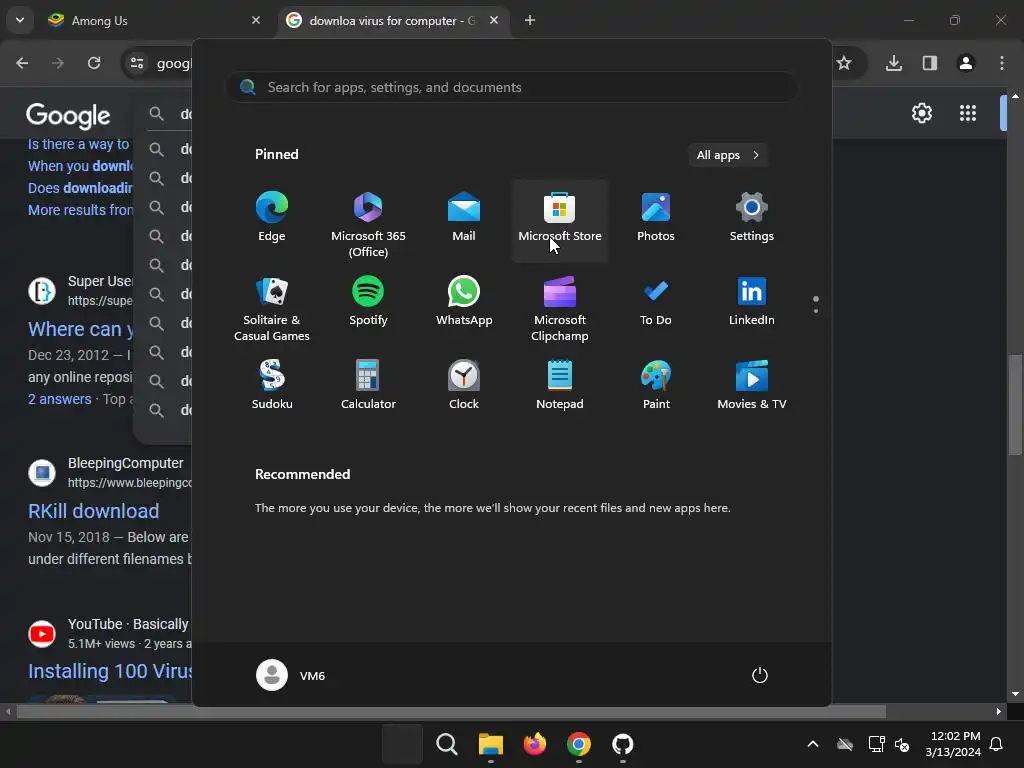Screen dimensions: 1024x768
Task: Open Chrome profile menu
Action: pos(966,63)
